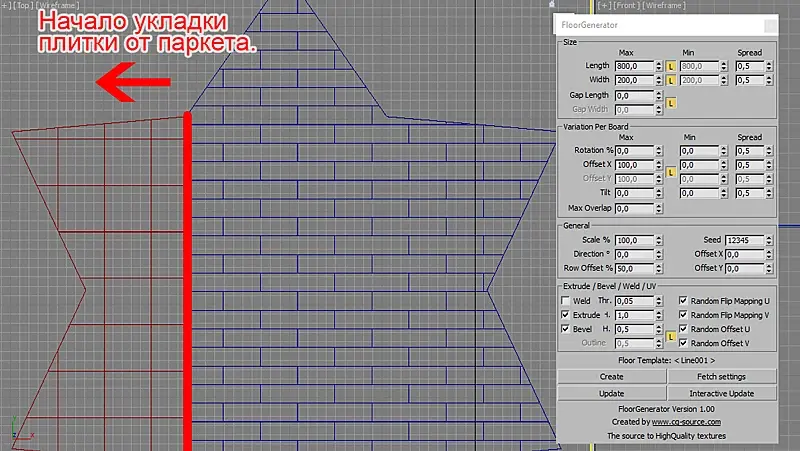Click the Length Spread spinner arrows
Screen dimensions: 800x451
pyautogui.click(x=769, y=66)
